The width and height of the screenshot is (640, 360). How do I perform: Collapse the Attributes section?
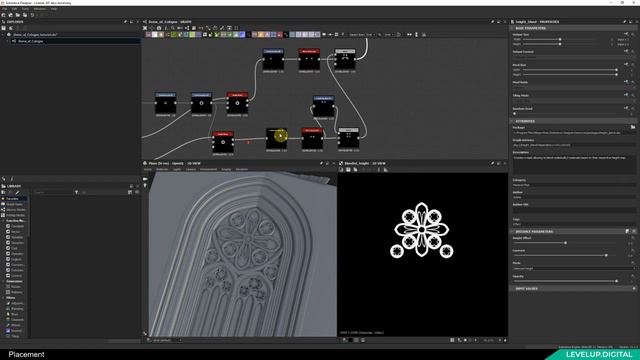pyautogui.click(x=512, y=121)
